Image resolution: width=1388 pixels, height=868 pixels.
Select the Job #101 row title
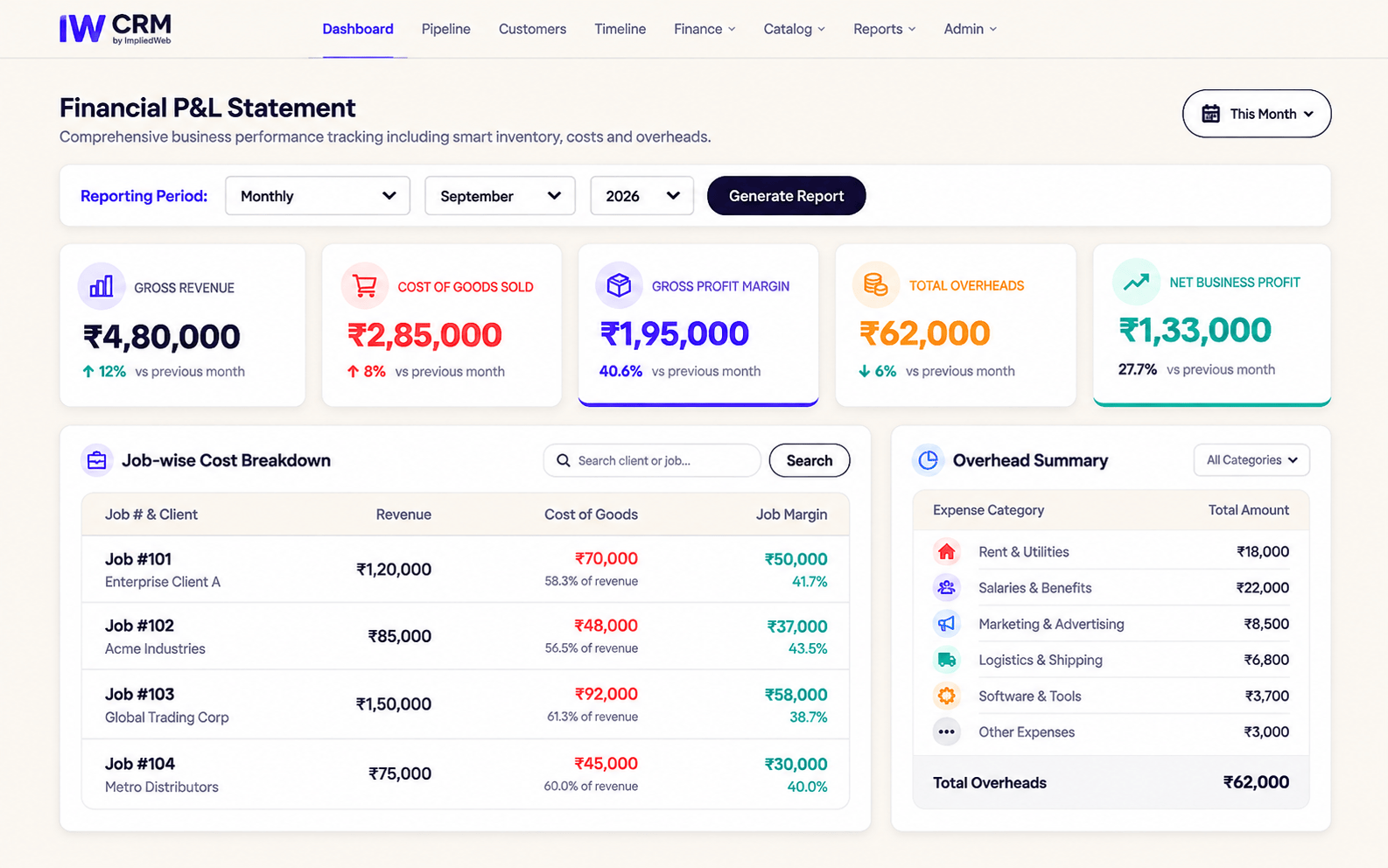click(x=138, y=559)
